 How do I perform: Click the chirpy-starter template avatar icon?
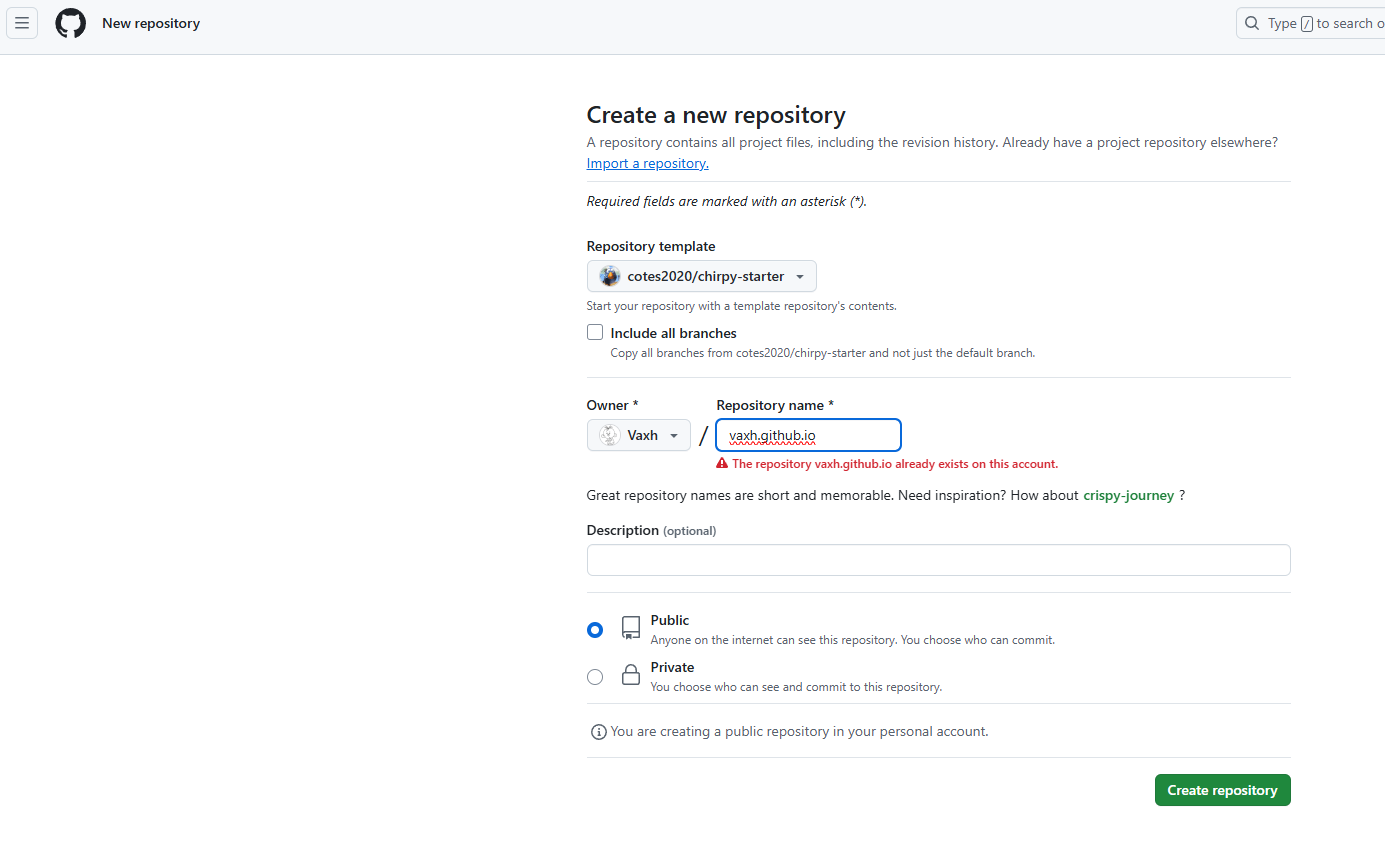[610, 276]
